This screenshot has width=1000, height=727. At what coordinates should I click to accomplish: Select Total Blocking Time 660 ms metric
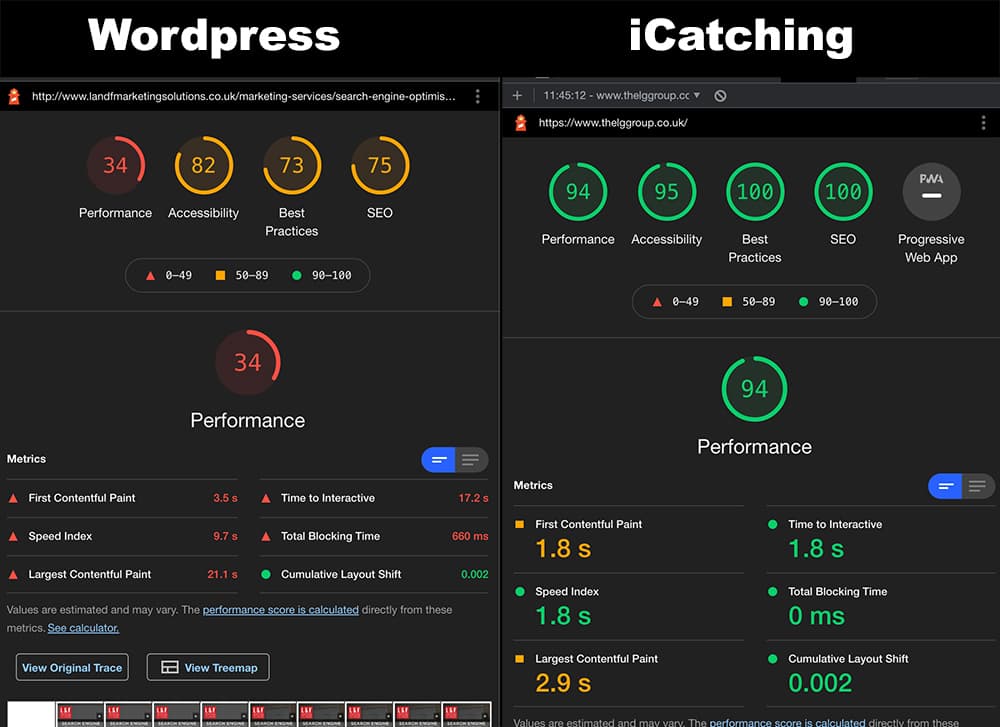point(374,536)
